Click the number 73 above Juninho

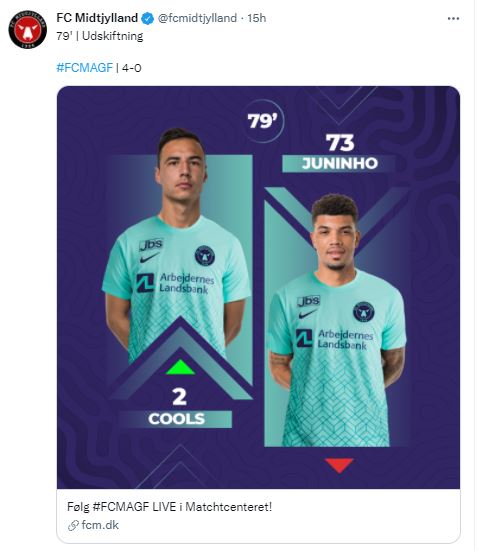pyautogui.click(x=340, y=143)
